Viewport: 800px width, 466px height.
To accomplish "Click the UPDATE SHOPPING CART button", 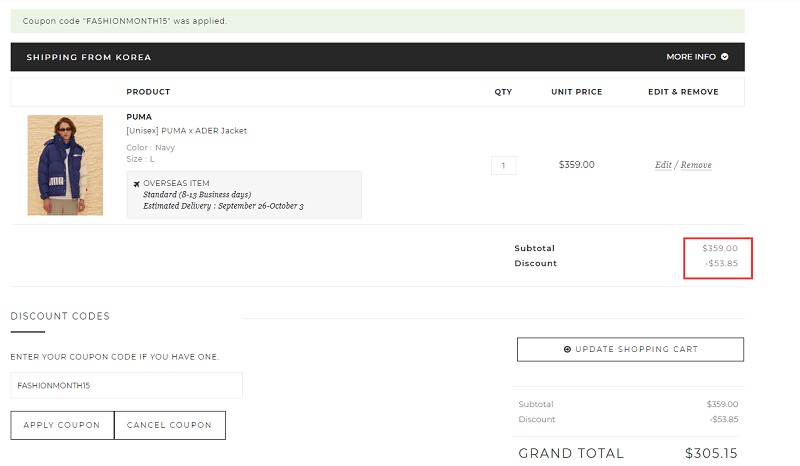I will pos(630,349).
